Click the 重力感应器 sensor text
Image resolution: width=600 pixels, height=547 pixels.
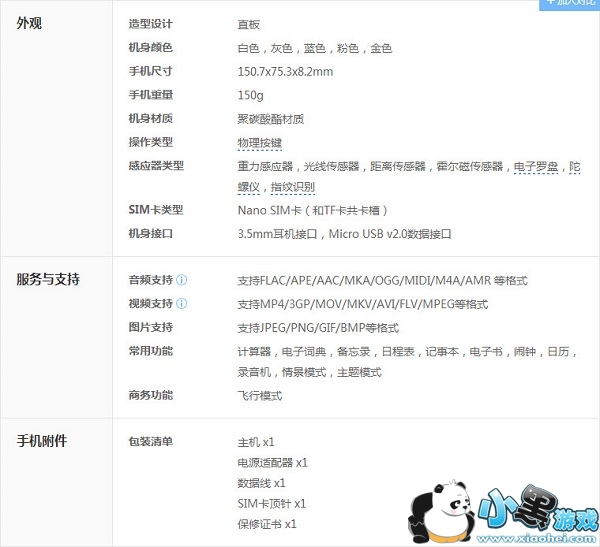(265, 167)
